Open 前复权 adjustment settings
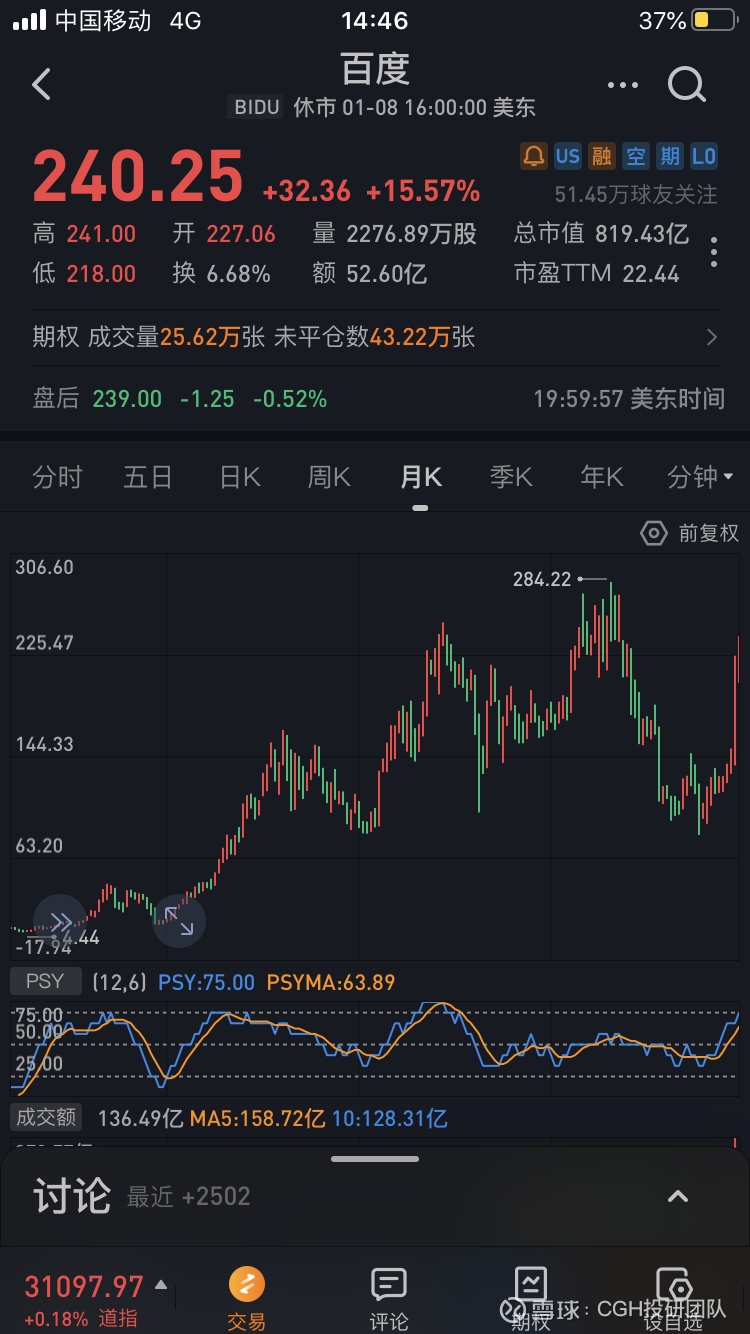750x1334 pixels. coord(690,533)
